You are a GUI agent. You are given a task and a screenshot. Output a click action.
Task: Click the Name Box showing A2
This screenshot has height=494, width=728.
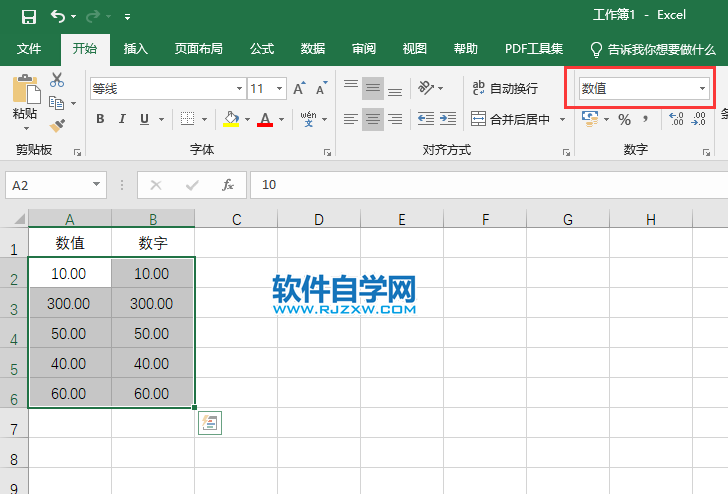[x=56, y=185]
